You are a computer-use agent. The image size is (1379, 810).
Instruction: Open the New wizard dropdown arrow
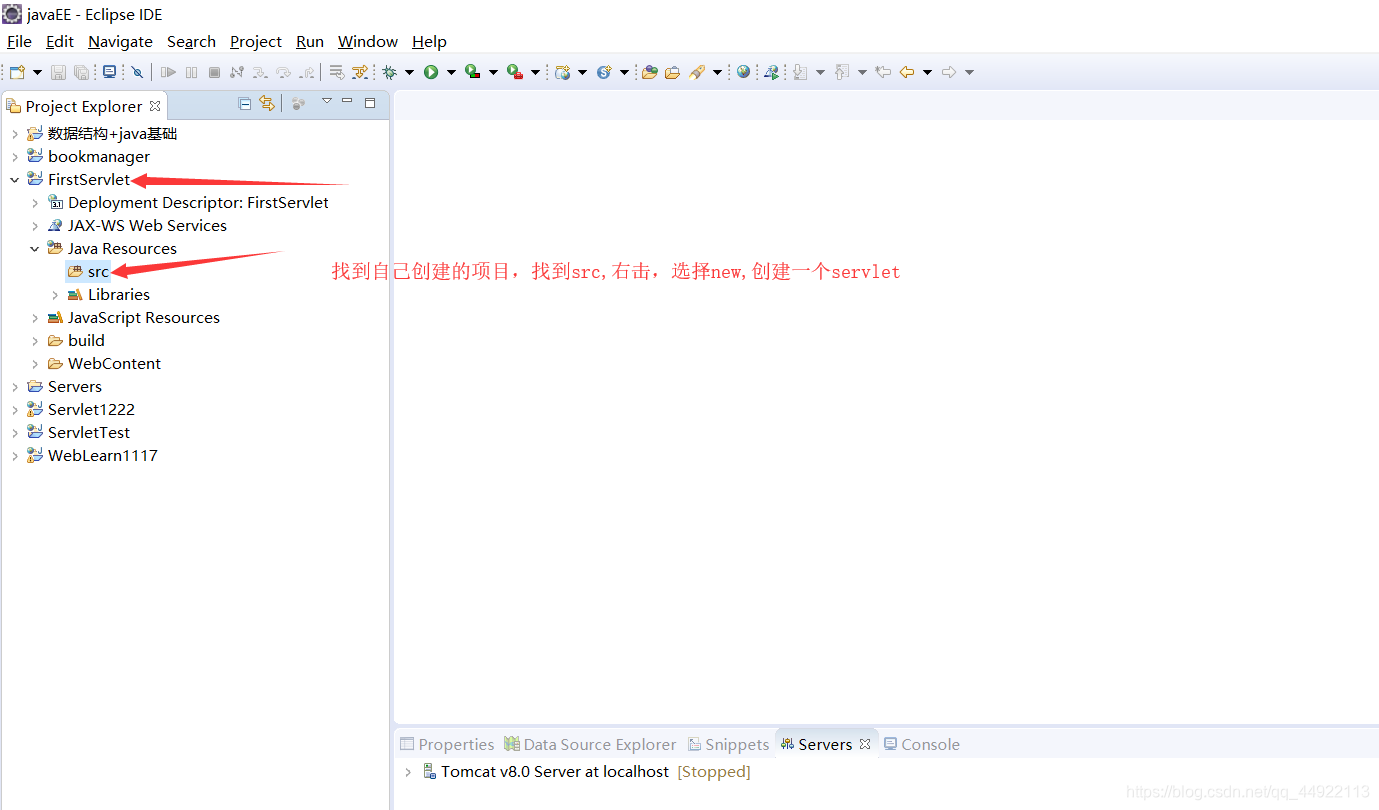(x=37, y=72)
